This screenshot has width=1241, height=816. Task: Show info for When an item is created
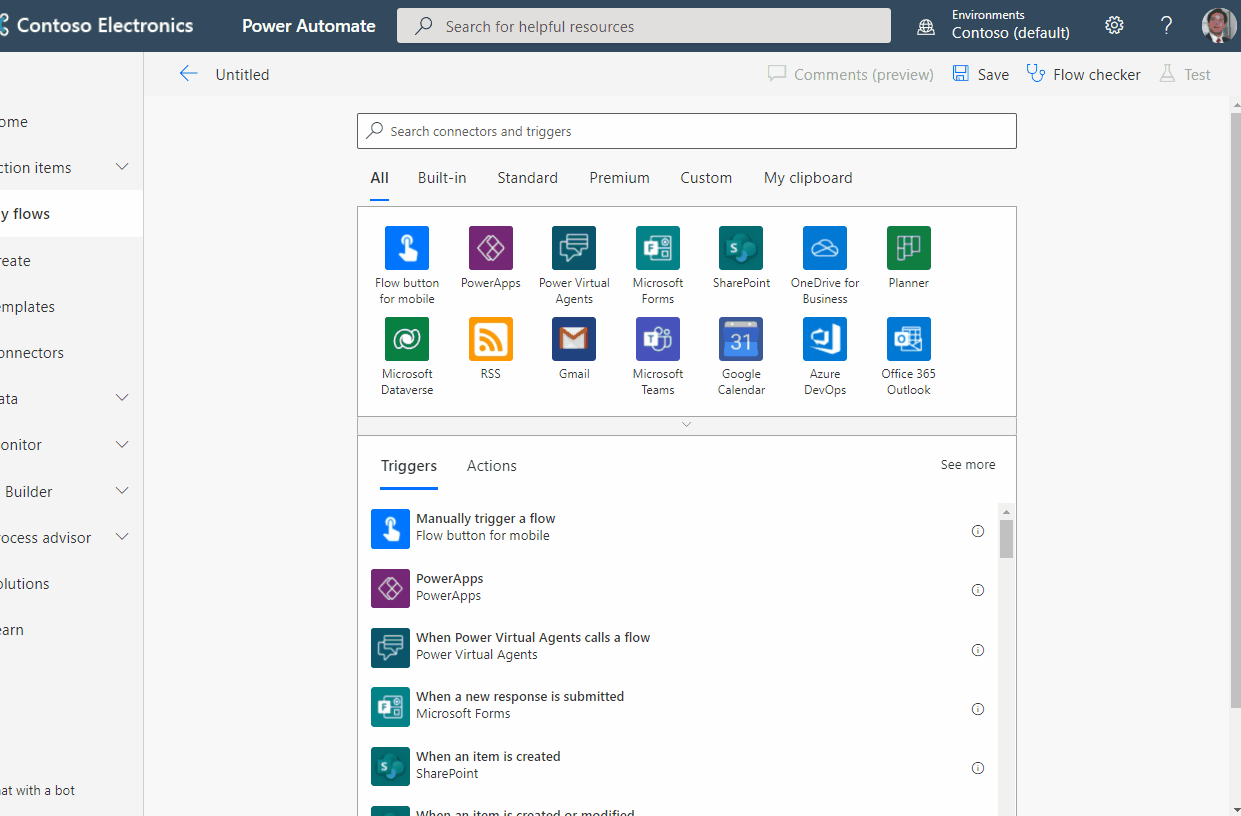[978, 768]
